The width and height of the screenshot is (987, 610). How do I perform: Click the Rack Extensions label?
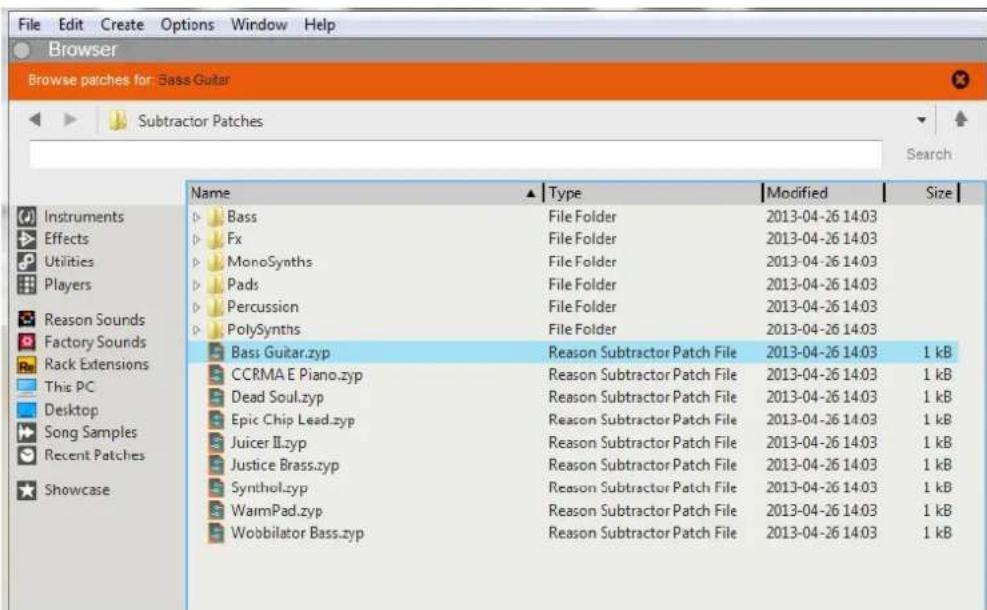[x=96, y=364]
